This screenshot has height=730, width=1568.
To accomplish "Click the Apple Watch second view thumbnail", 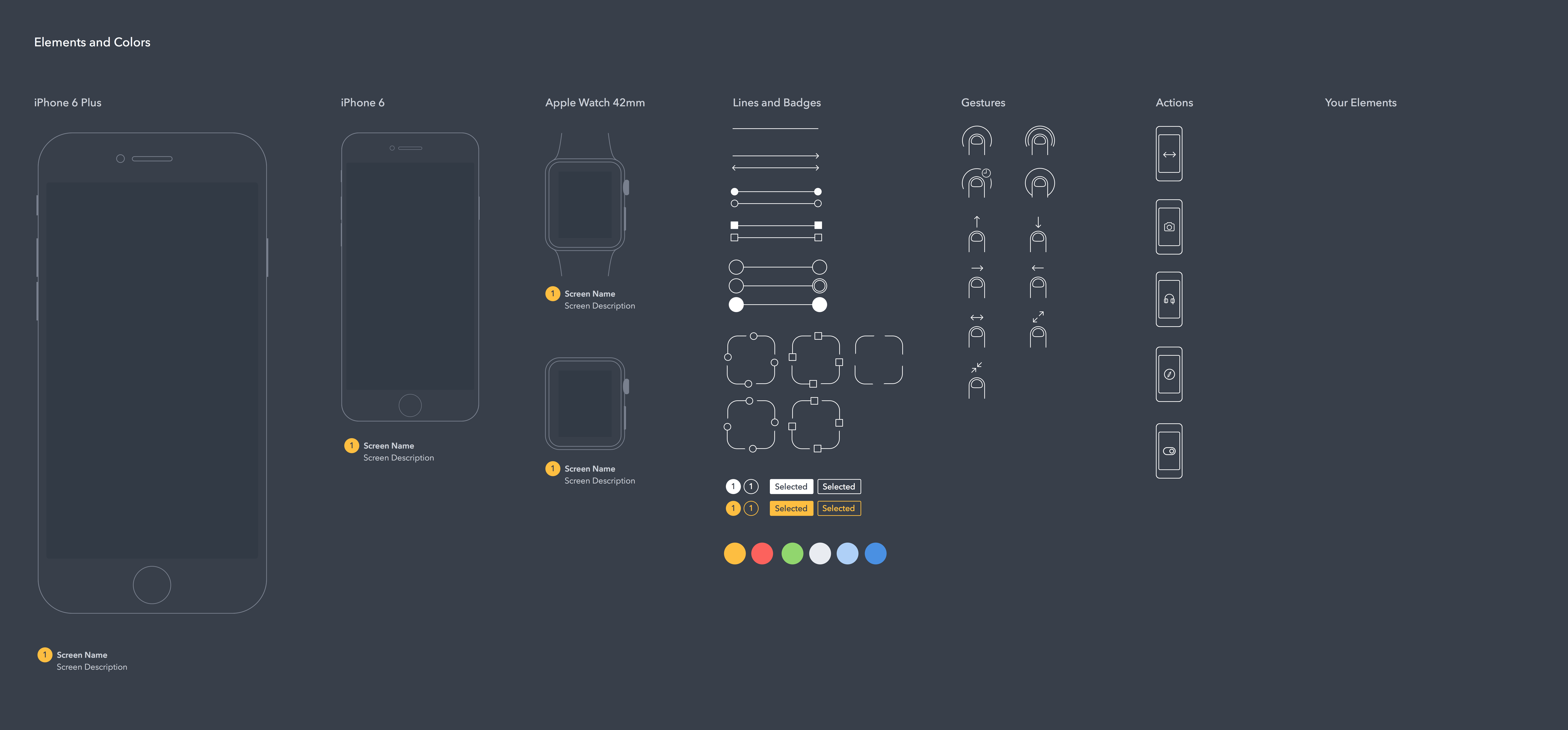I will 585,405.
